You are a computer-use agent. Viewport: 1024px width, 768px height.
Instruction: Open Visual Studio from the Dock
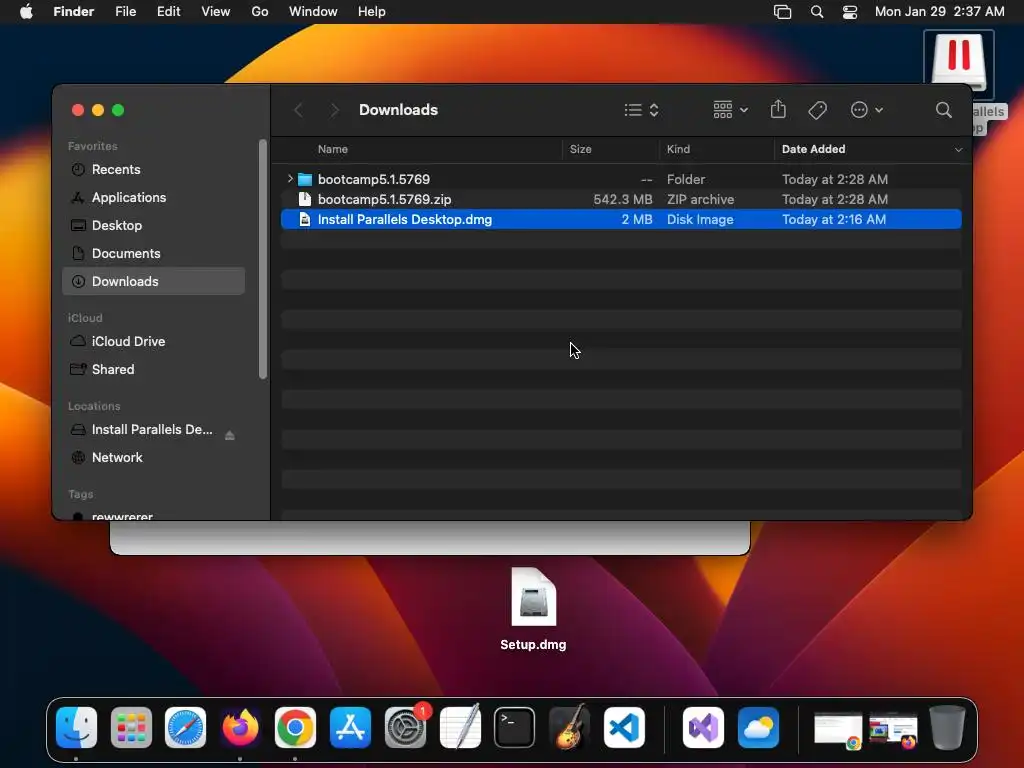(x=703, y=728)
